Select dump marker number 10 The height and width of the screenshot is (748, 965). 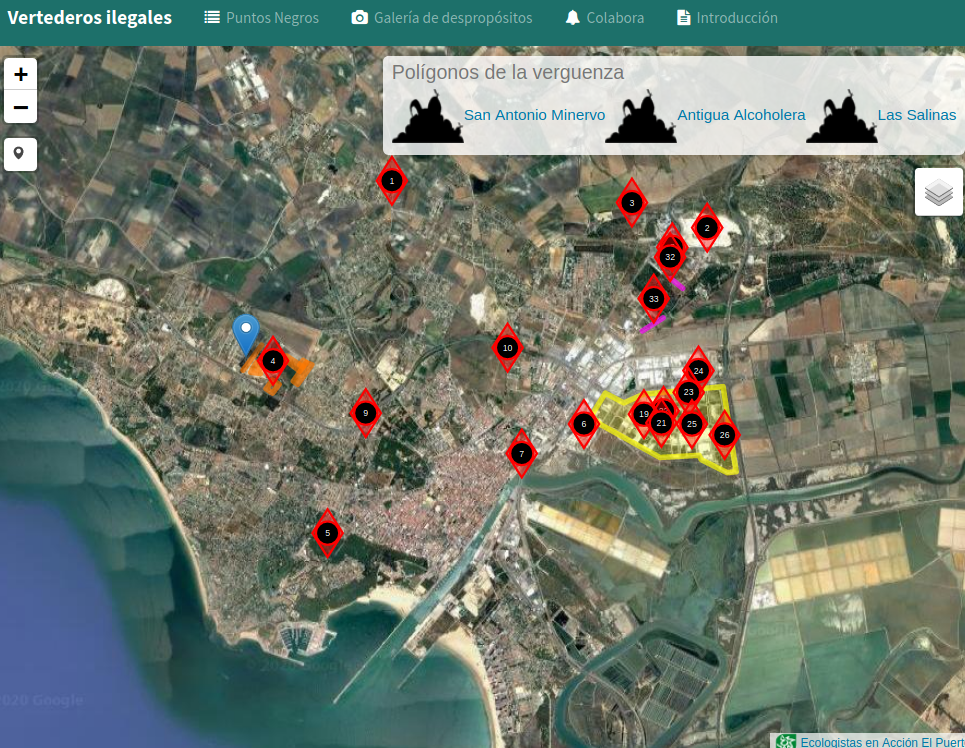click(508, 348)
